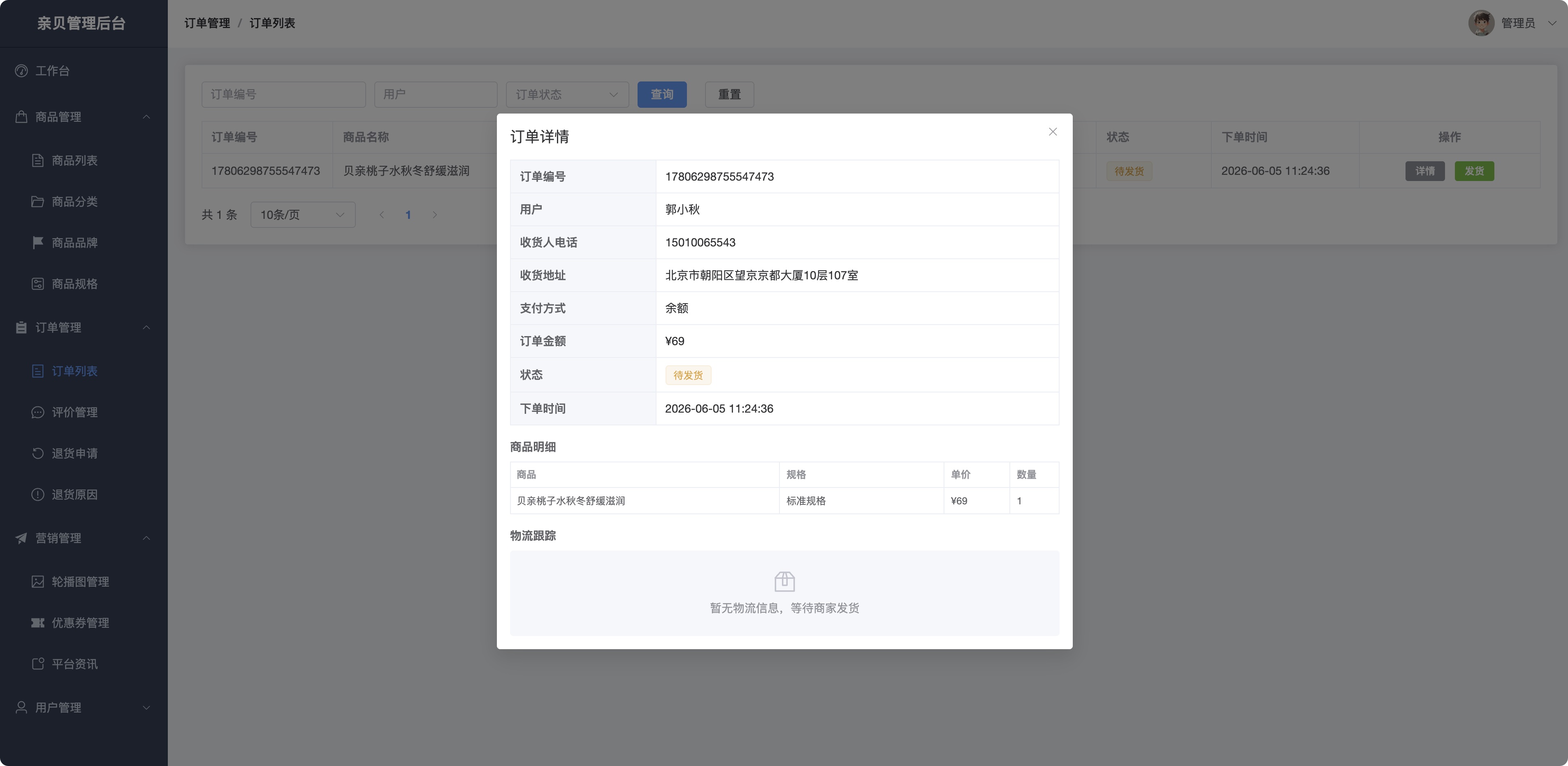
Task: Click the 优惠券管理 ticket icon
Action: coord(38,622)
